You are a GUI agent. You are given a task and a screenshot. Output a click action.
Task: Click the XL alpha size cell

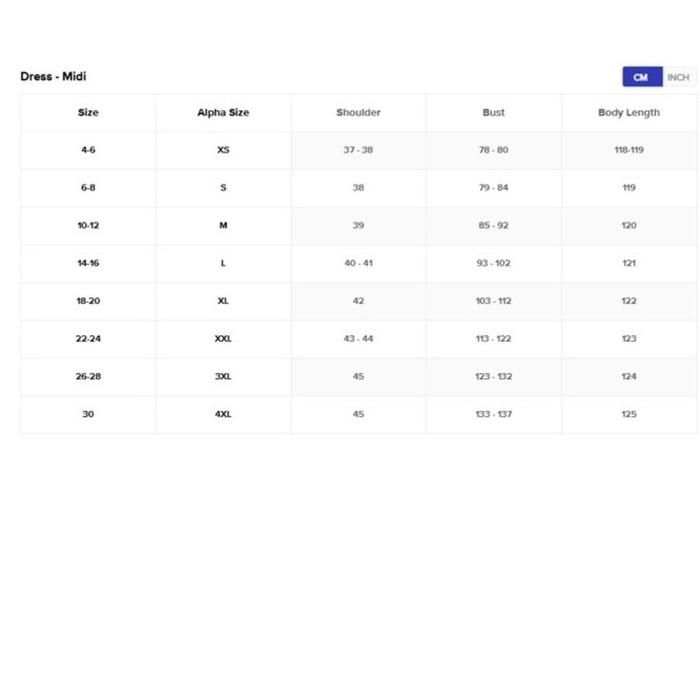[223, 301]
